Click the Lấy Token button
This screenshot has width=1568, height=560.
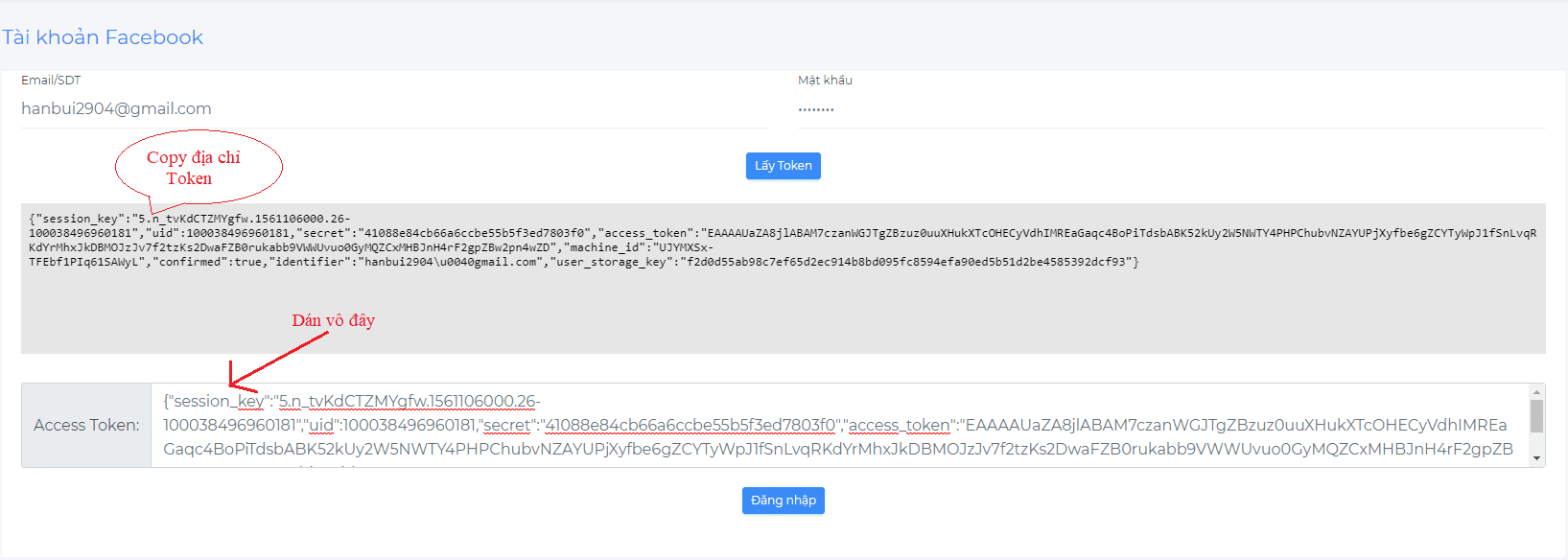pyautogui.click(x=783, y=166)
